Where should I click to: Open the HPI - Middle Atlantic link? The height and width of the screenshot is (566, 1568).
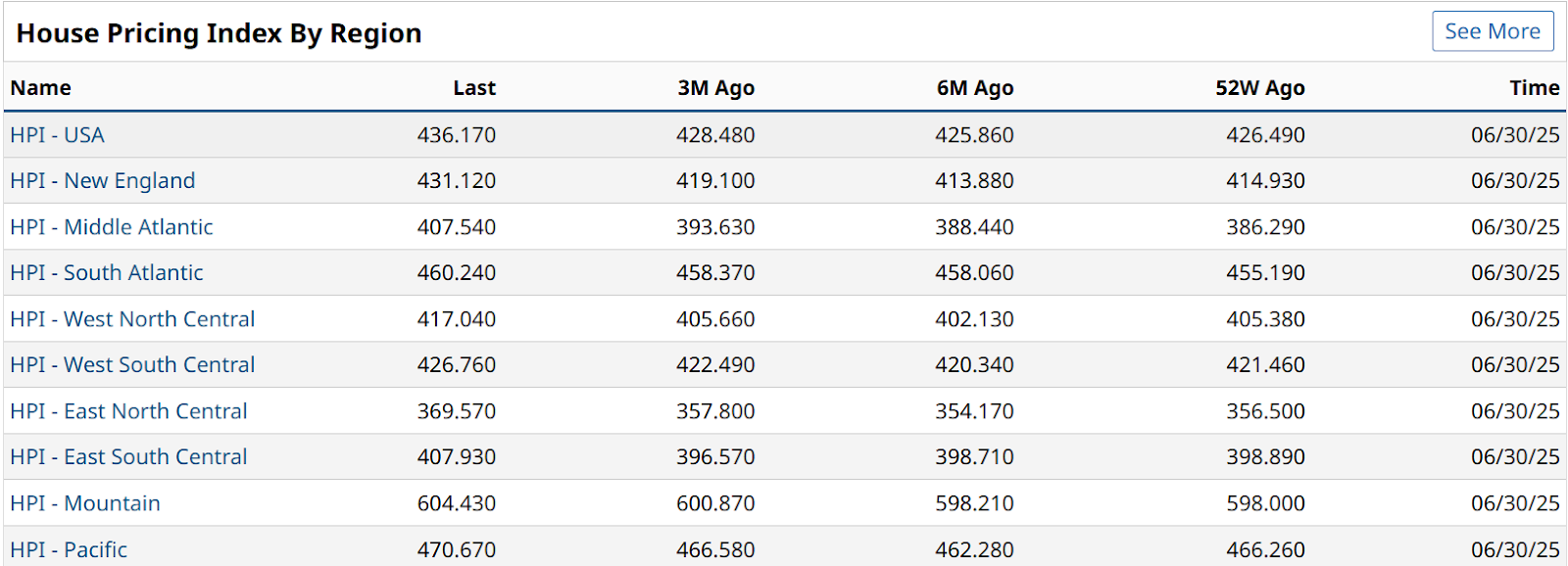[x=112, y=227]
